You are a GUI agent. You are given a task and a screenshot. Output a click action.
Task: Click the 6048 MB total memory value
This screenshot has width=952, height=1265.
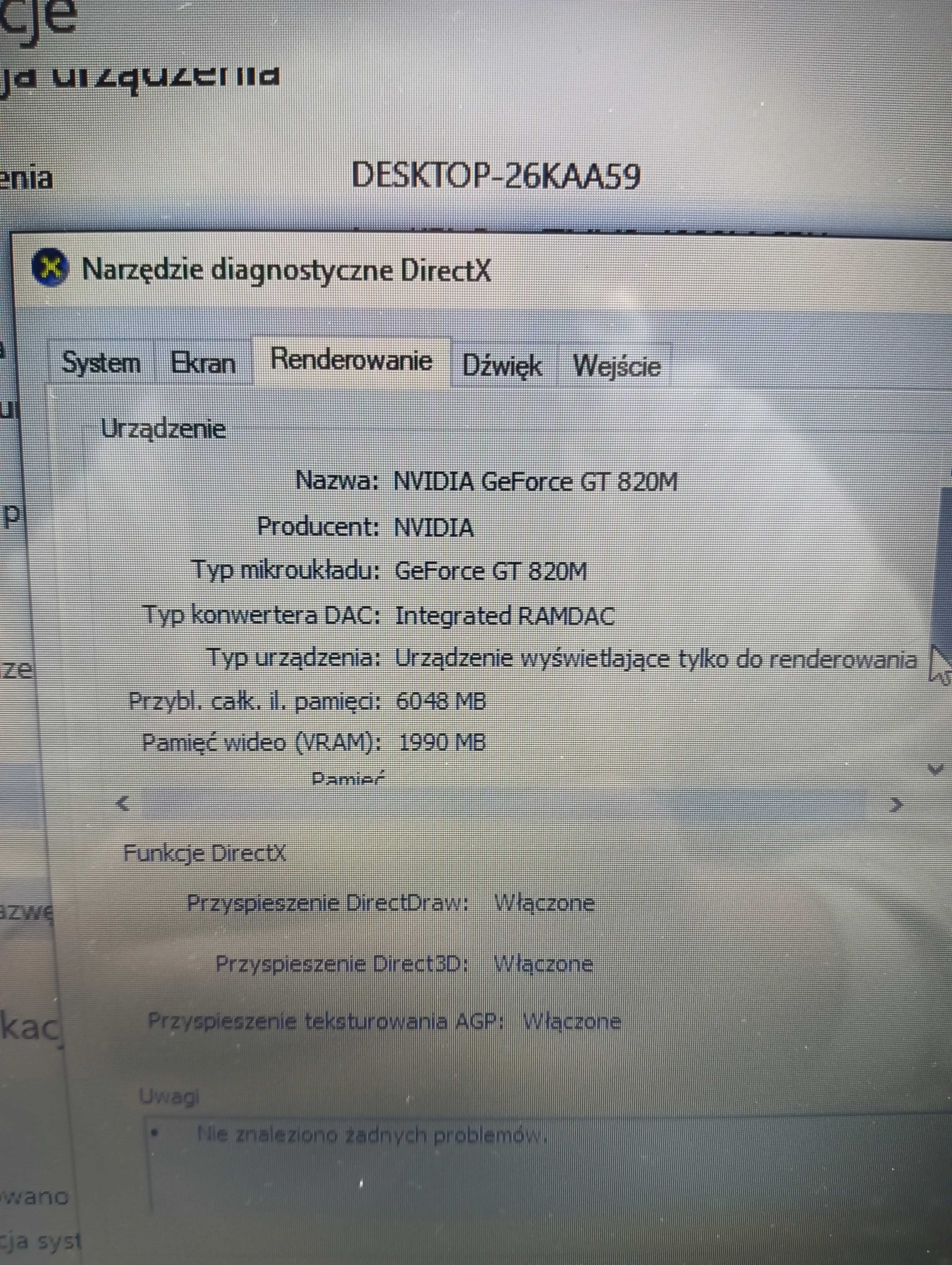click(441, 700)
